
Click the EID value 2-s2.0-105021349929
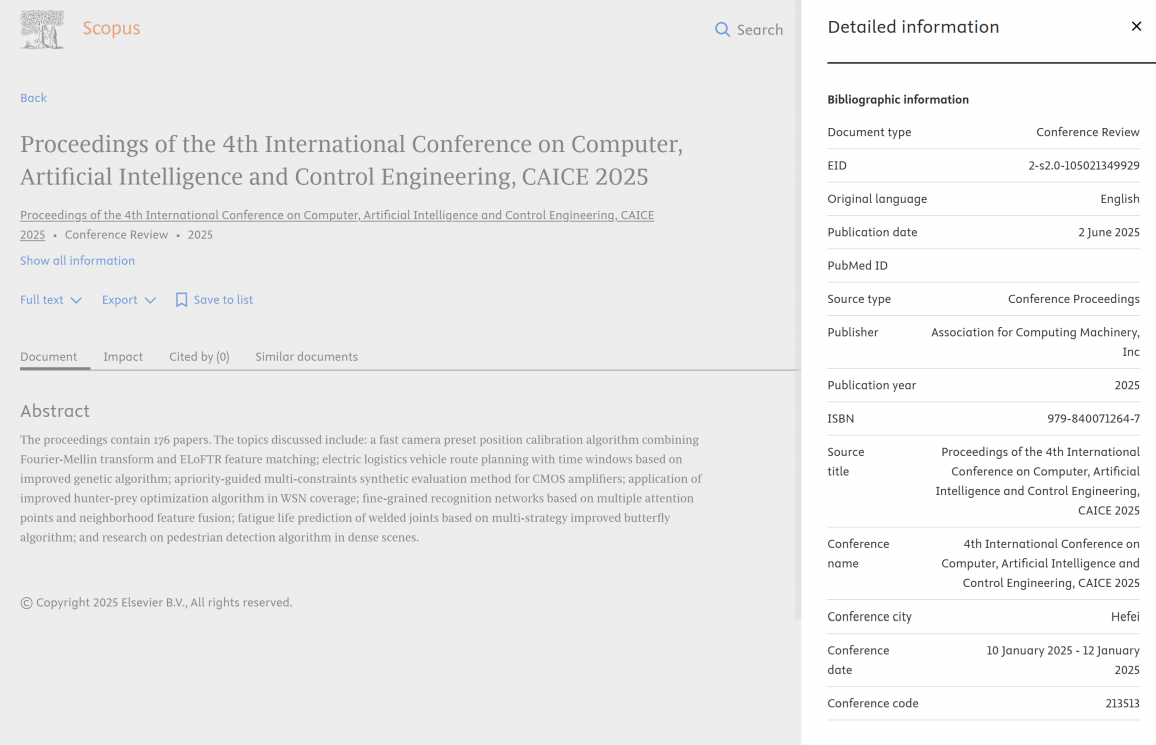tap(1083, 166)
